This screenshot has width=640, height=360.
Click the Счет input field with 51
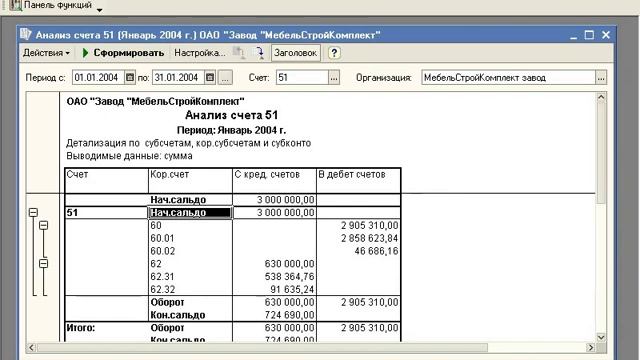(302, 77)
